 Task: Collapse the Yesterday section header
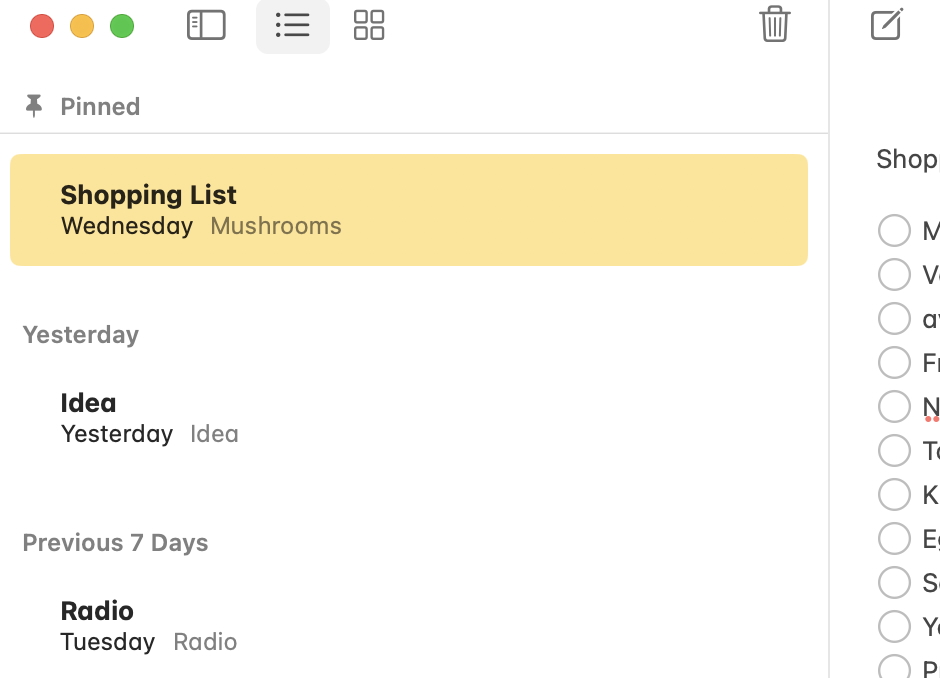81,334
